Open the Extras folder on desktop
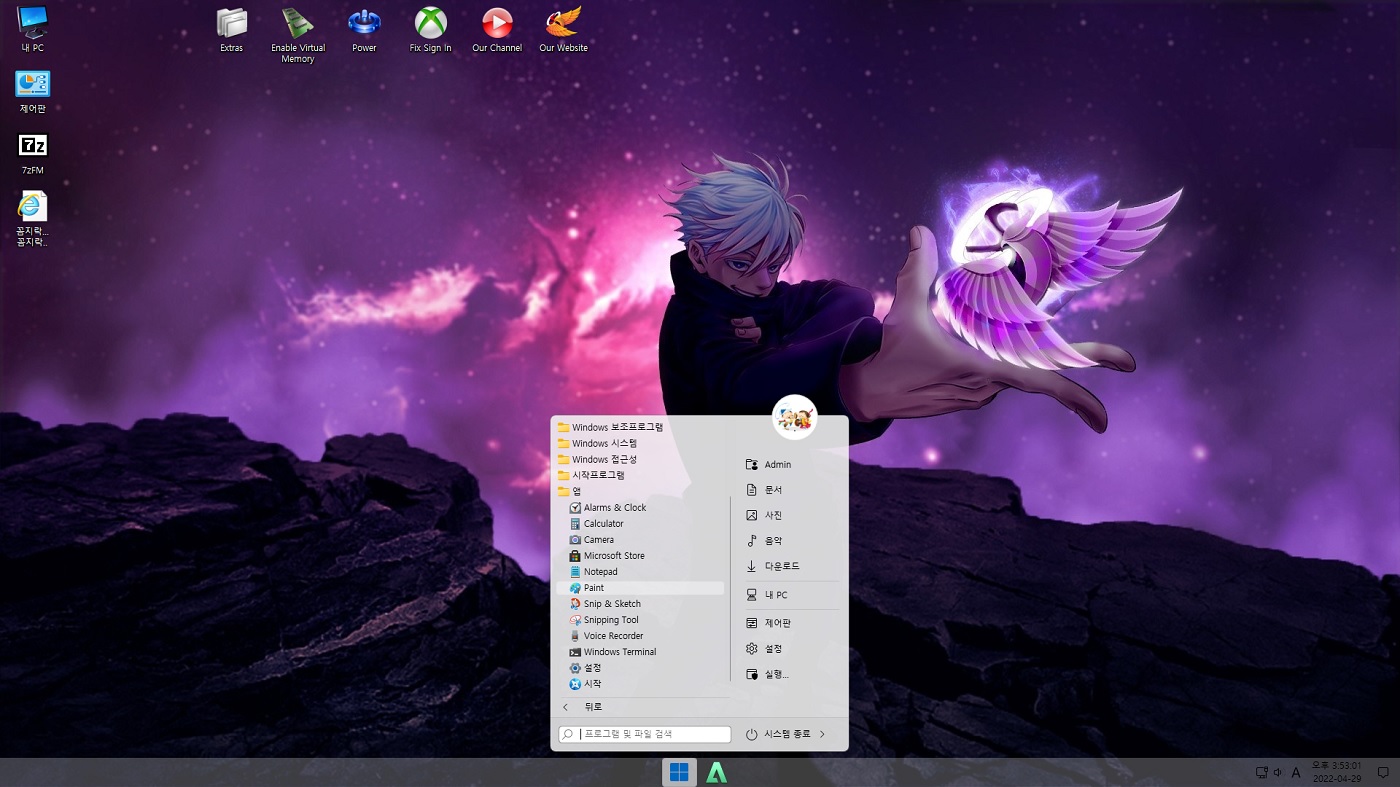Screen dimensions: 1400x787 pyautogui.click(x=232, y=30)
